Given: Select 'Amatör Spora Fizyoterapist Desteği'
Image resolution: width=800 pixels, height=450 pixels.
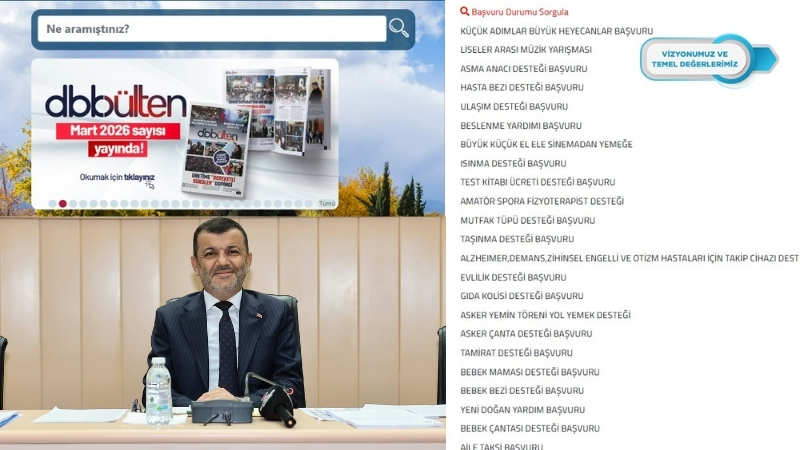Looking at the screenshot, I should coord(542,202).
